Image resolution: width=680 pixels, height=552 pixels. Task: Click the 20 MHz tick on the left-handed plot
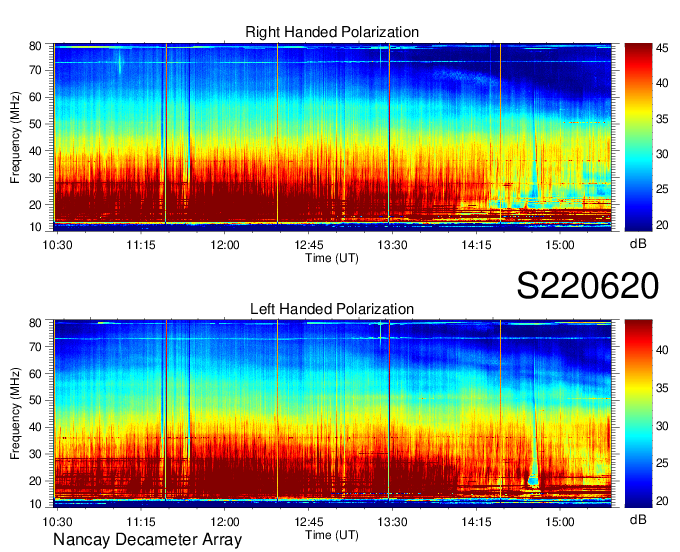(x=35, y=481)
